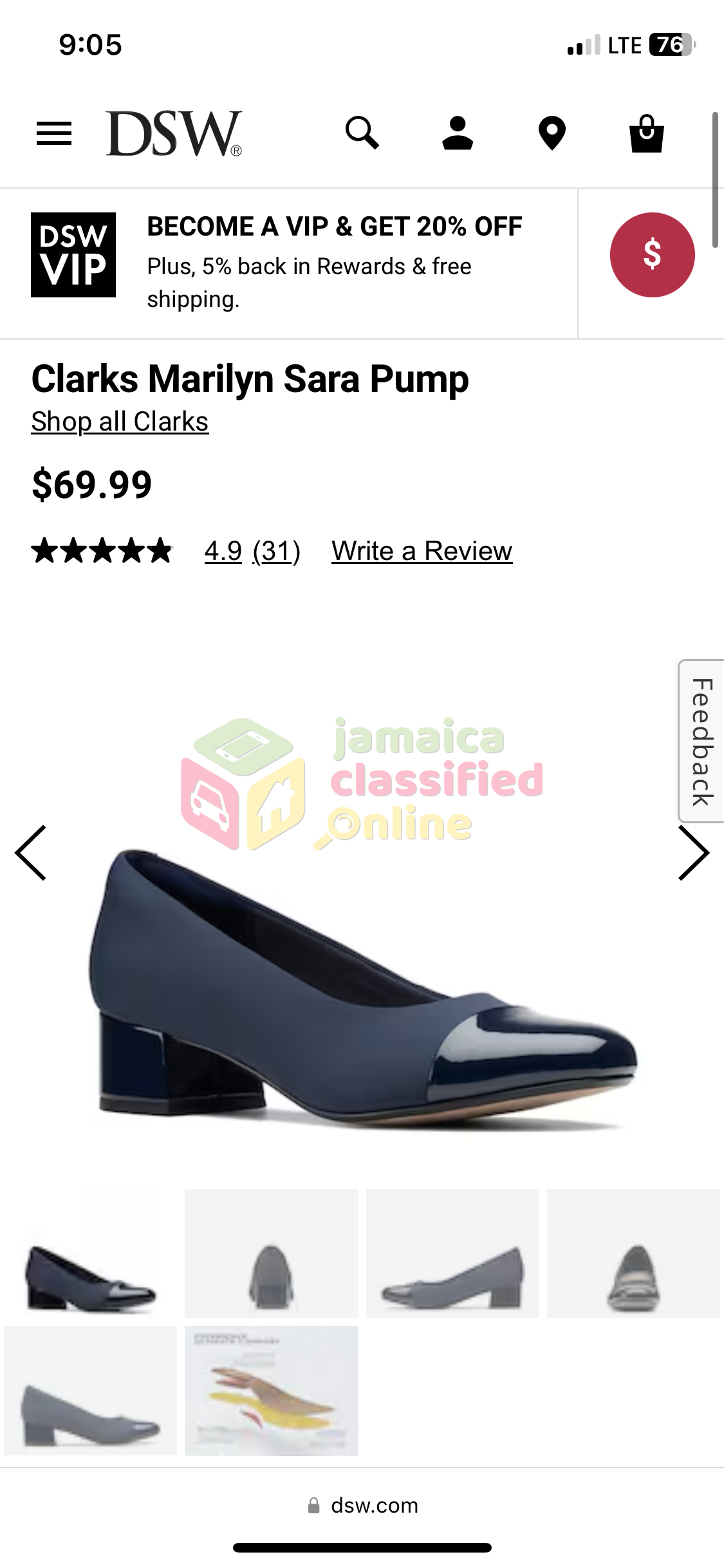Tap the DSW logo to go home

pyautogui.click(x=174, y=133)
